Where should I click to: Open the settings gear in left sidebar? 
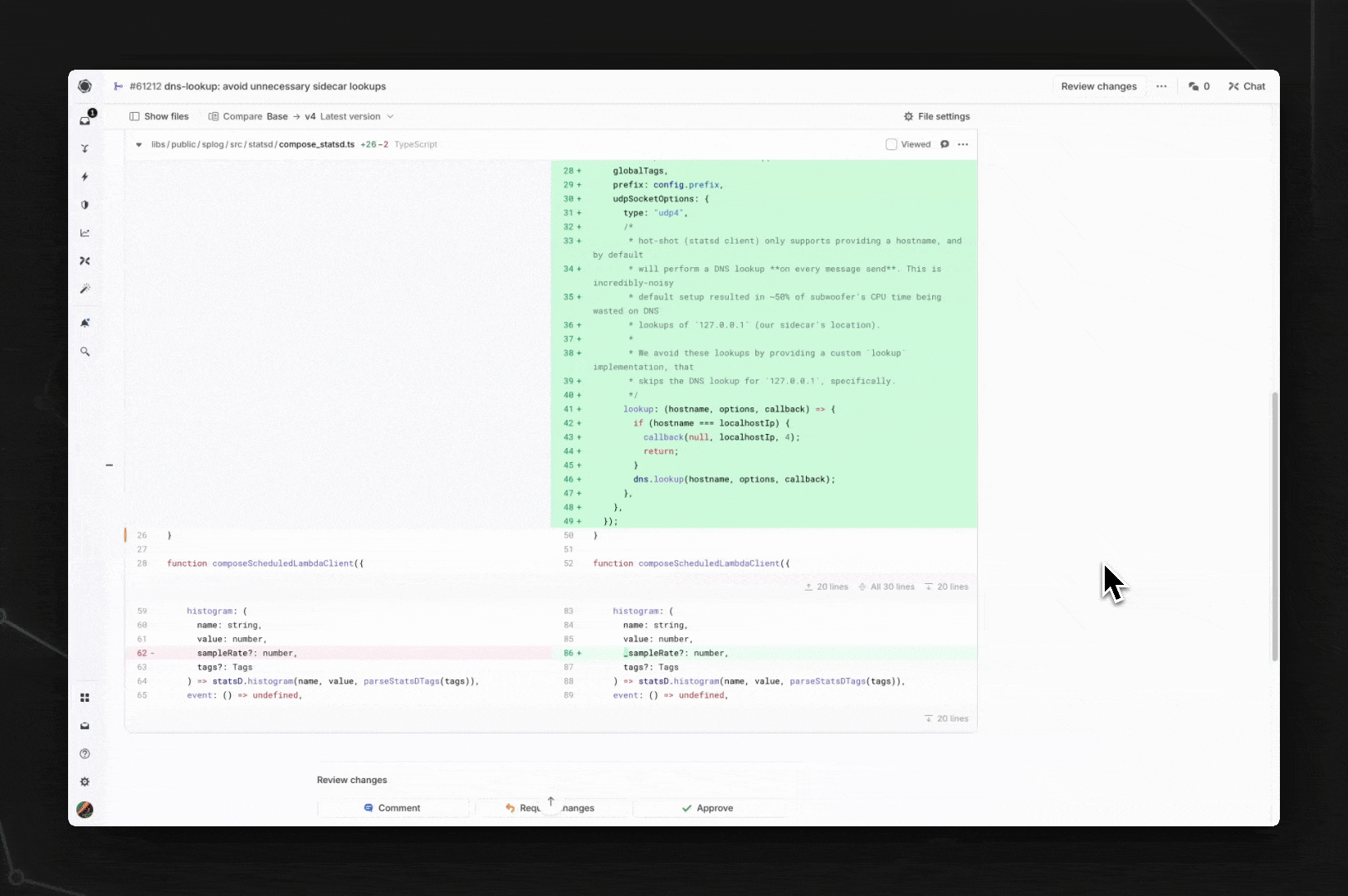85,782
